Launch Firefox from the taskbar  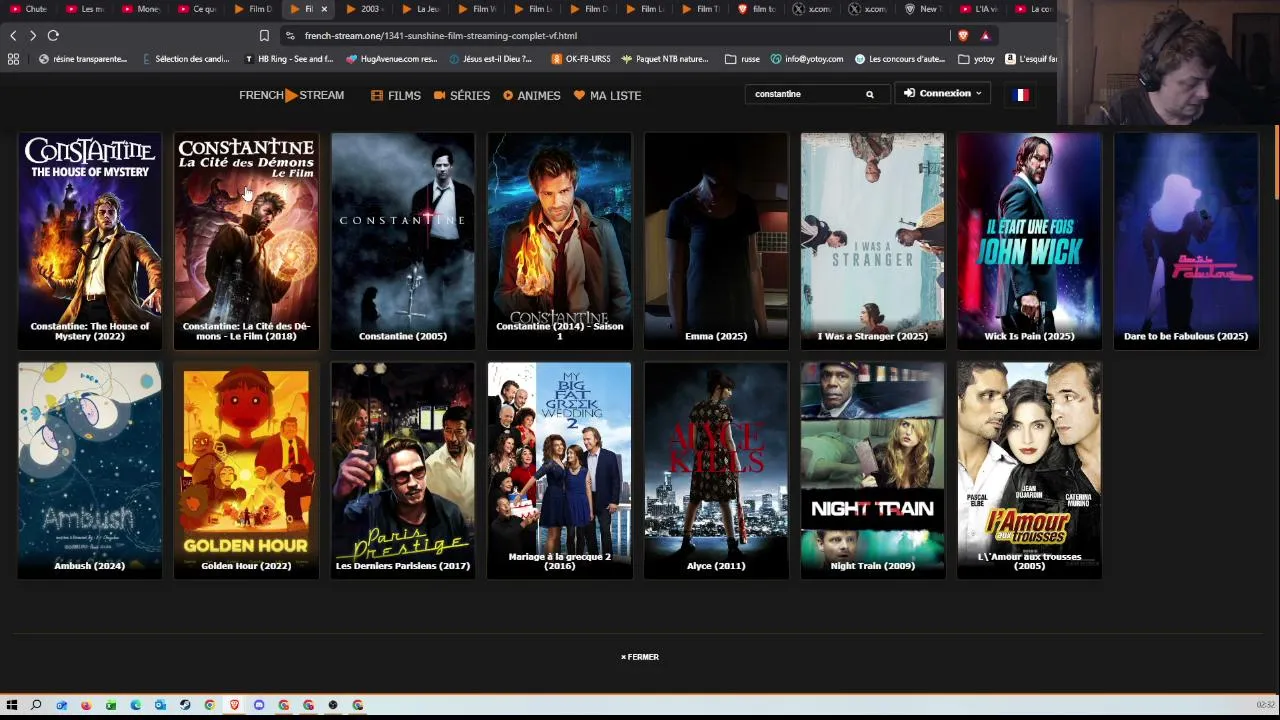click(86, 705)
